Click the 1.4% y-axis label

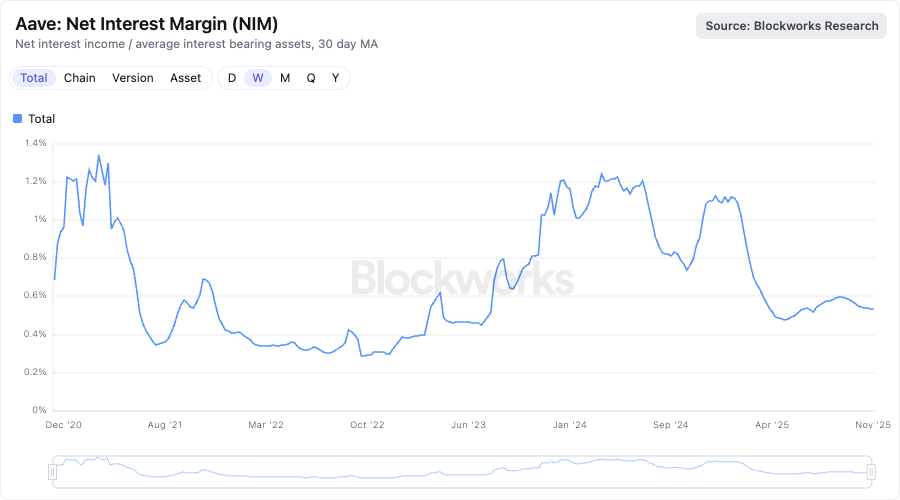pos(36,143)
